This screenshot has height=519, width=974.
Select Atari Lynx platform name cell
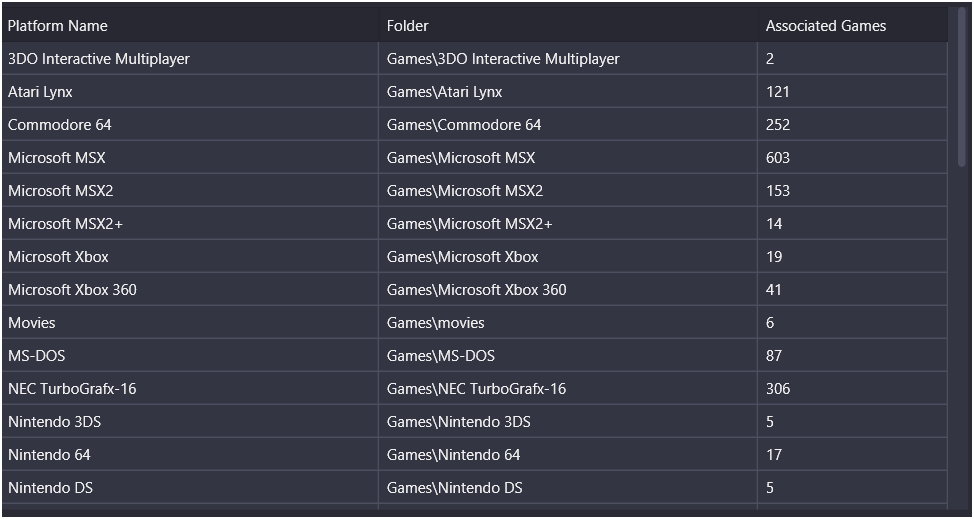tap(189, 92)
